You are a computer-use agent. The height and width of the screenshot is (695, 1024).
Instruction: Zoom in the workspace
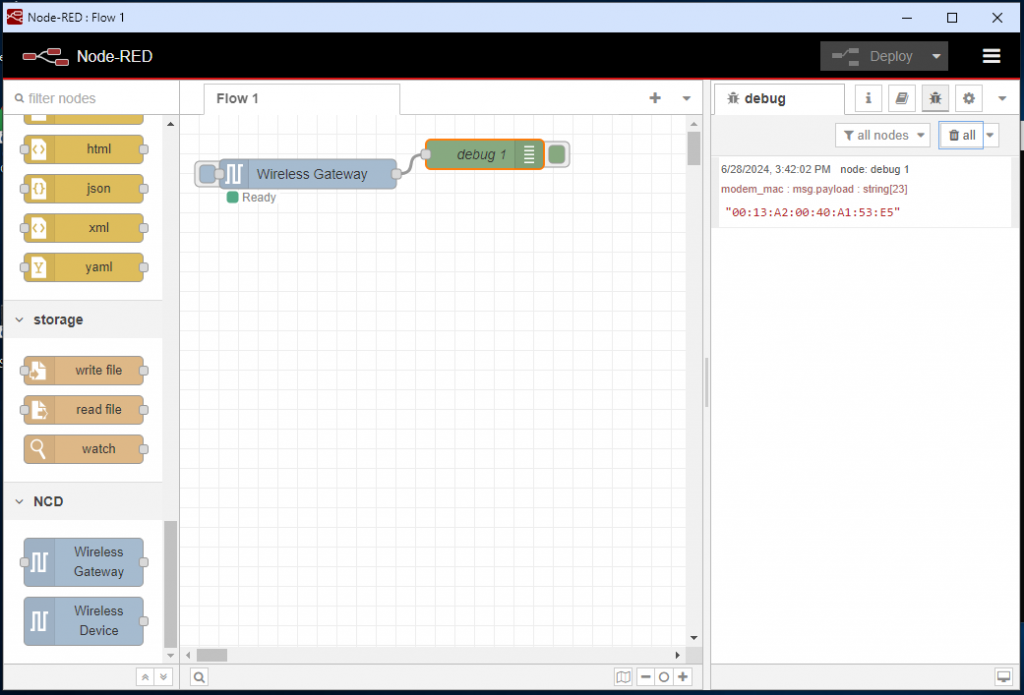tap(683, 677)
